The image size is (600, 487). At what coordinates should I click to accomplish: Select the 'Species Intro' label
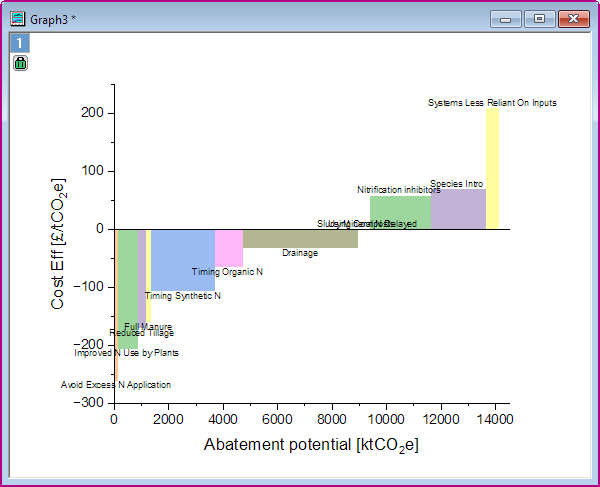[x=457, y=184]
